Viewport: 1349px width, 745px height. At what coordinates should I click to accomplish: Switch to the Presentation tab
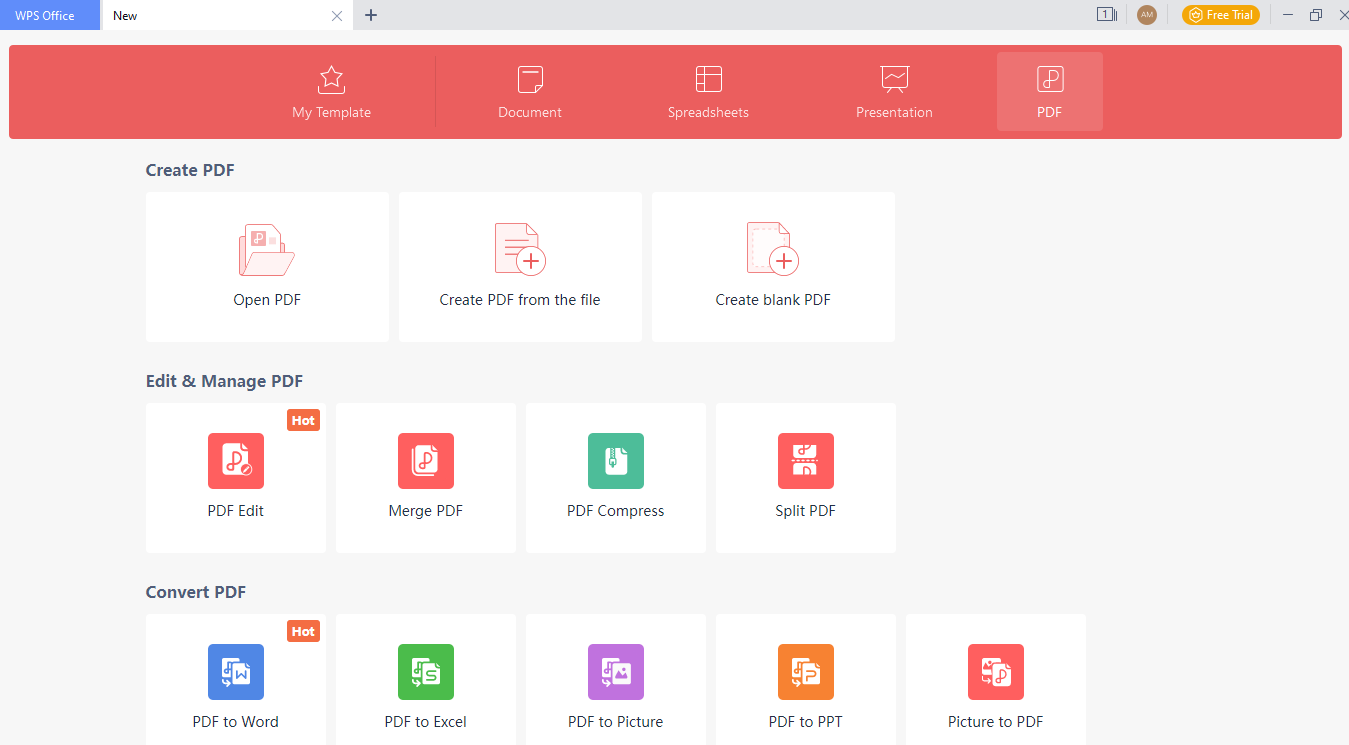(893, 91)
